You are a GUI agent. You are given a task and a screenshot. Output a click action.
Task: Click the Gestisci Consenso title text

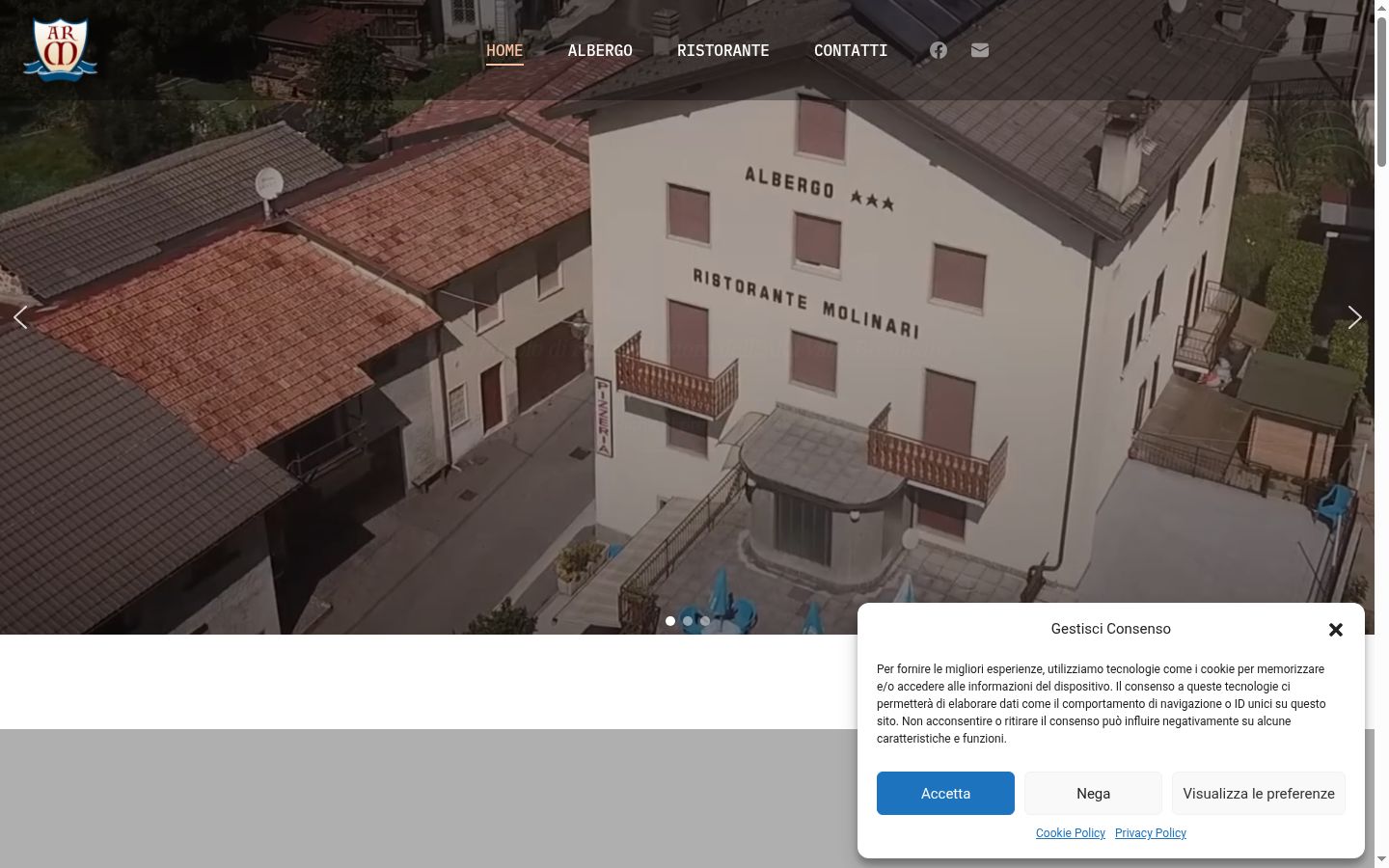[x=1111, y=629]
